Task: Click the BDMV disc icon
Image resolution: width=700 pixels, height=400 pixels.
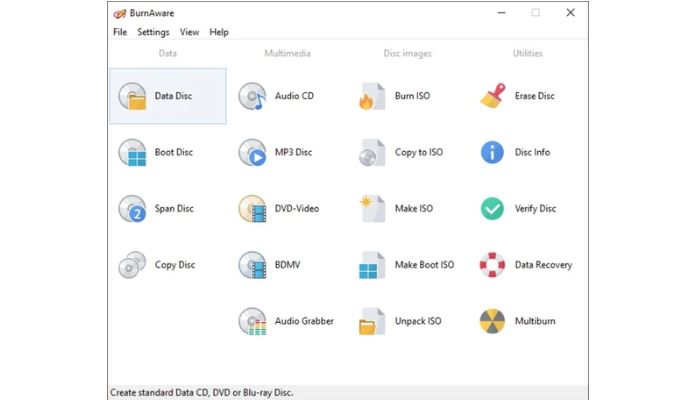Action: coord(252,265)
